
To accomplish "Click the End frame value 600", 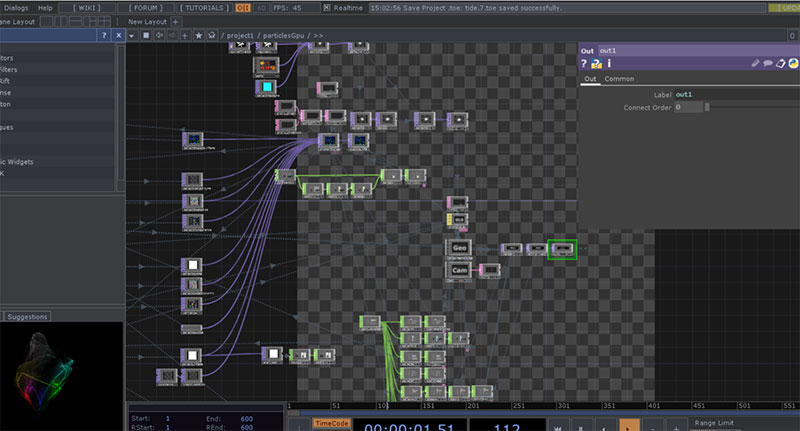I will (246, 419).
